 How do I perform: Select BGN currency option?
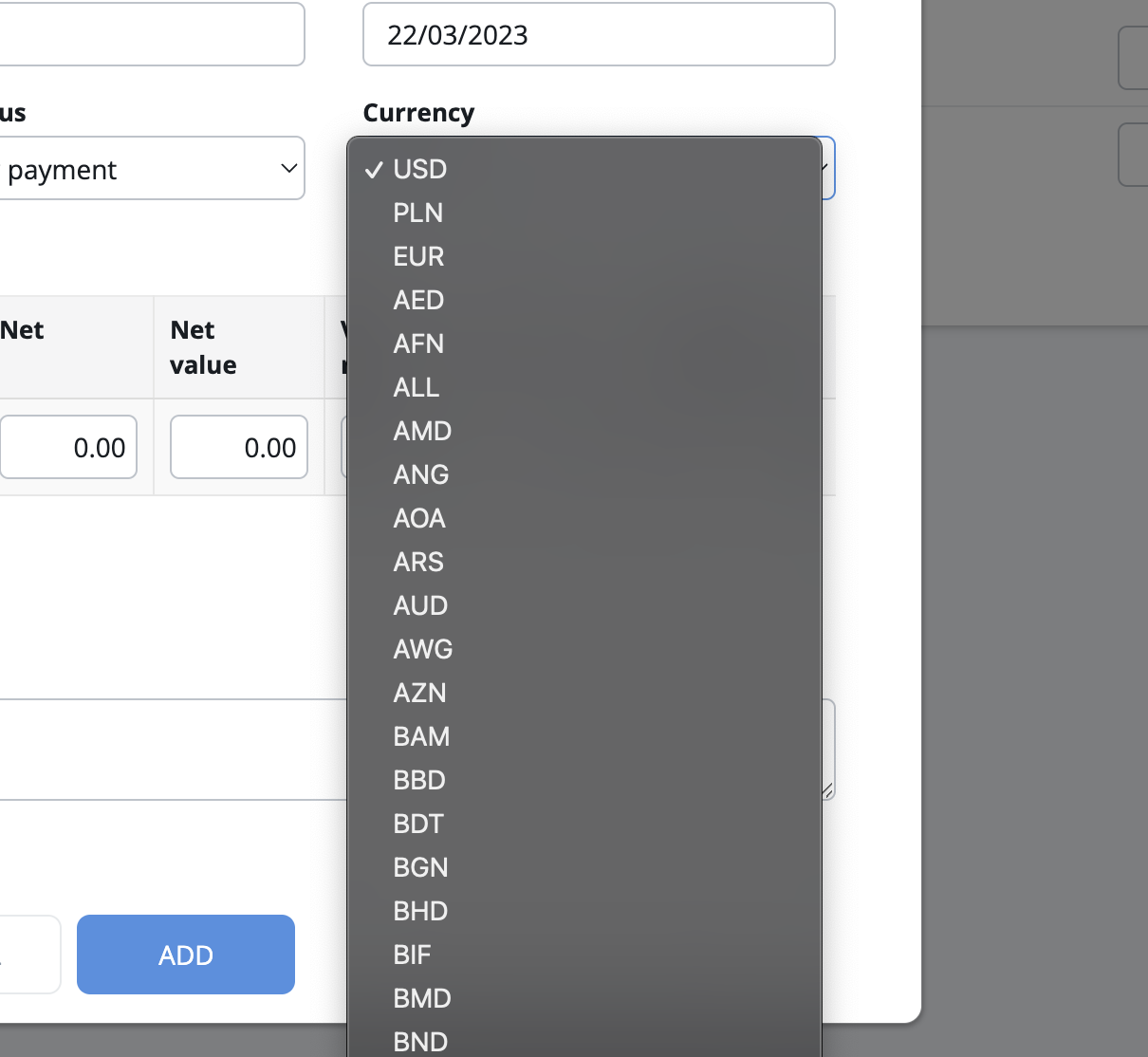[x=420, y=867]
